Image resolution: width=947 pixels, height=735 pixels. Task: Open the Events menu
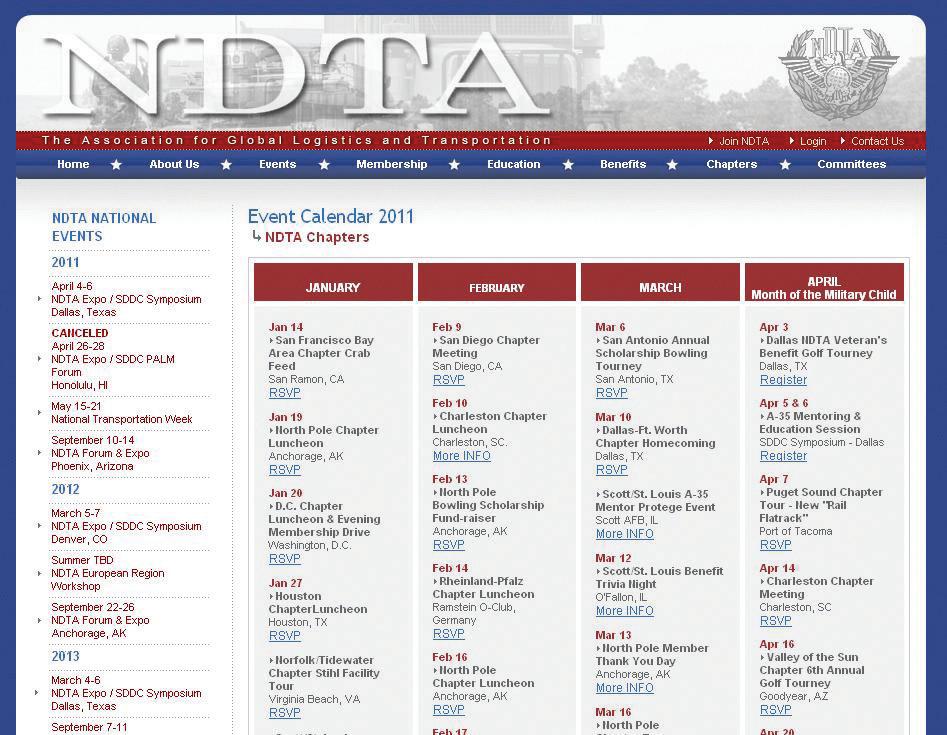277,164
